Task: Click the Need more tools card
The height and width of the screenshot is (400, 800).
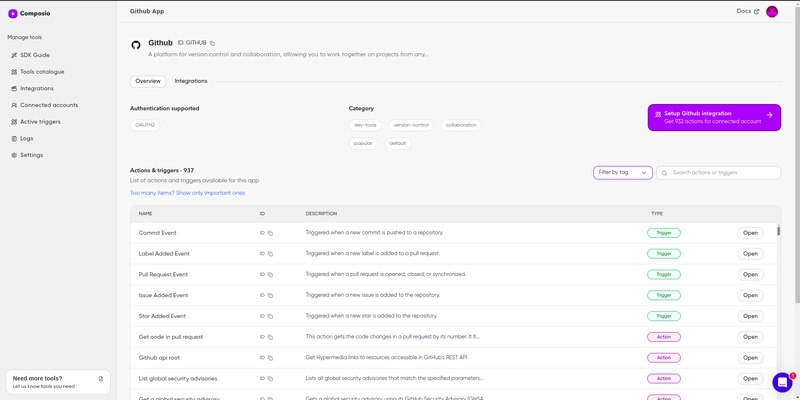Action: click(x=58, y=382)
